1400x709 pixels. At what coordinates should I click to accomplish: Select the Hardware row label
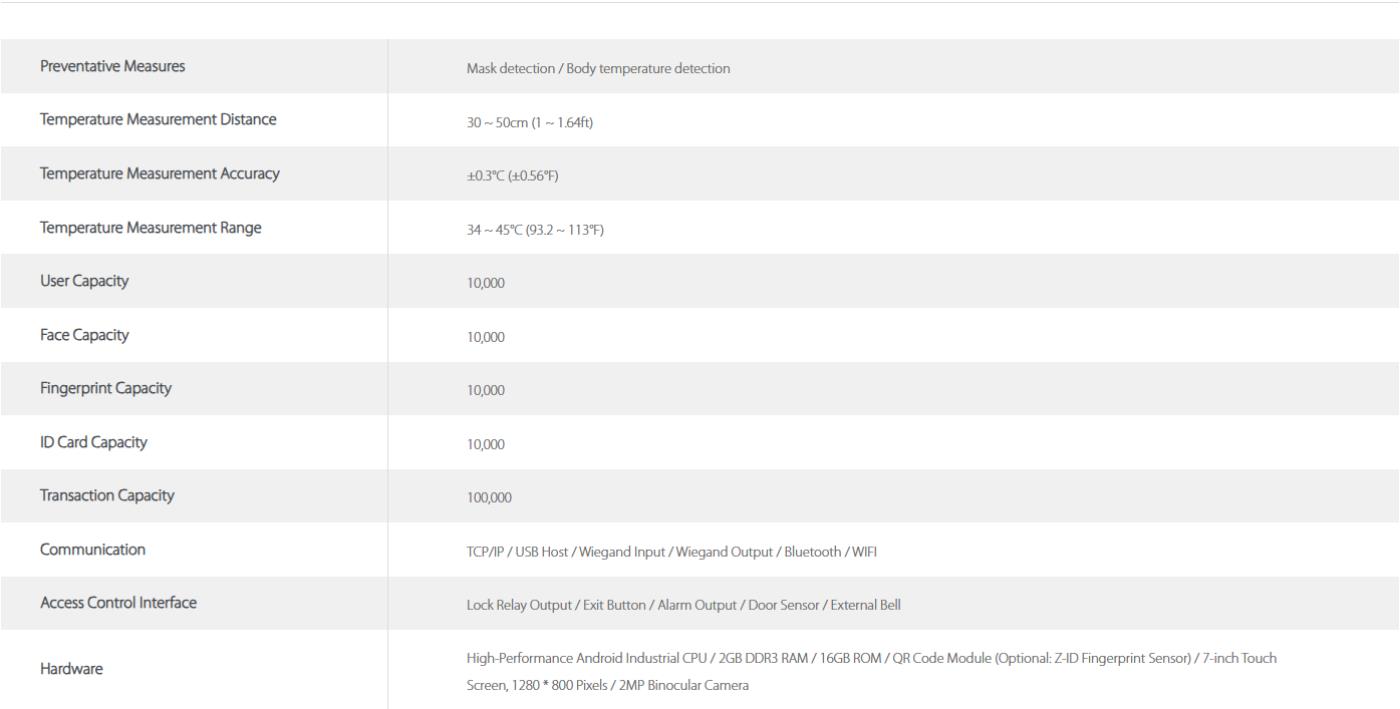pos(69,670)
